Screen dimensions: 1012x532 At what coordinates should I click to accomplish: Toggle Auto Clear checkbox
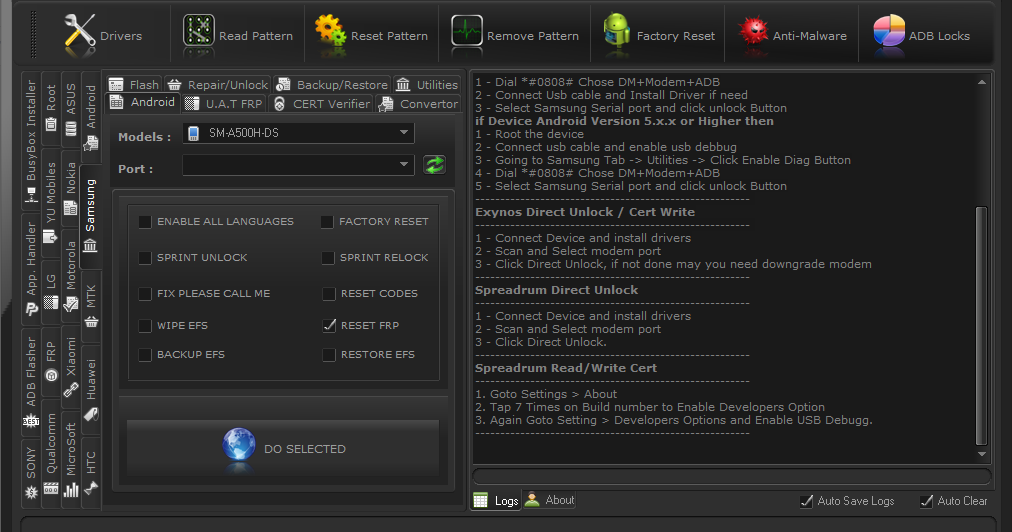[926, 501]
